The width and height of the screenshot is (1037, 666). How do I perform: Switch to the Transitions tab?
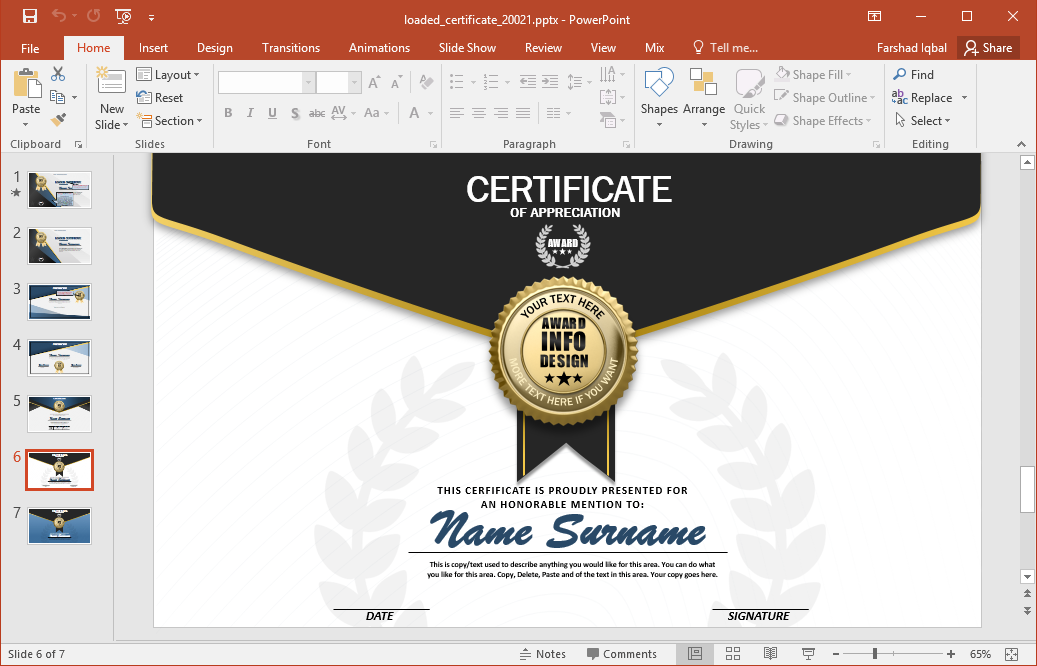291,48
